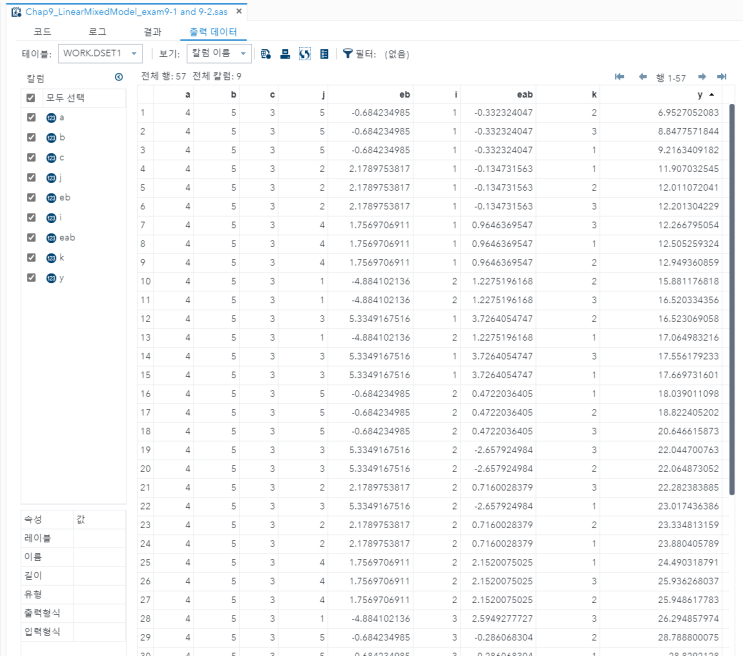Uncheck the 'y' column checkbox

point(31,278)
